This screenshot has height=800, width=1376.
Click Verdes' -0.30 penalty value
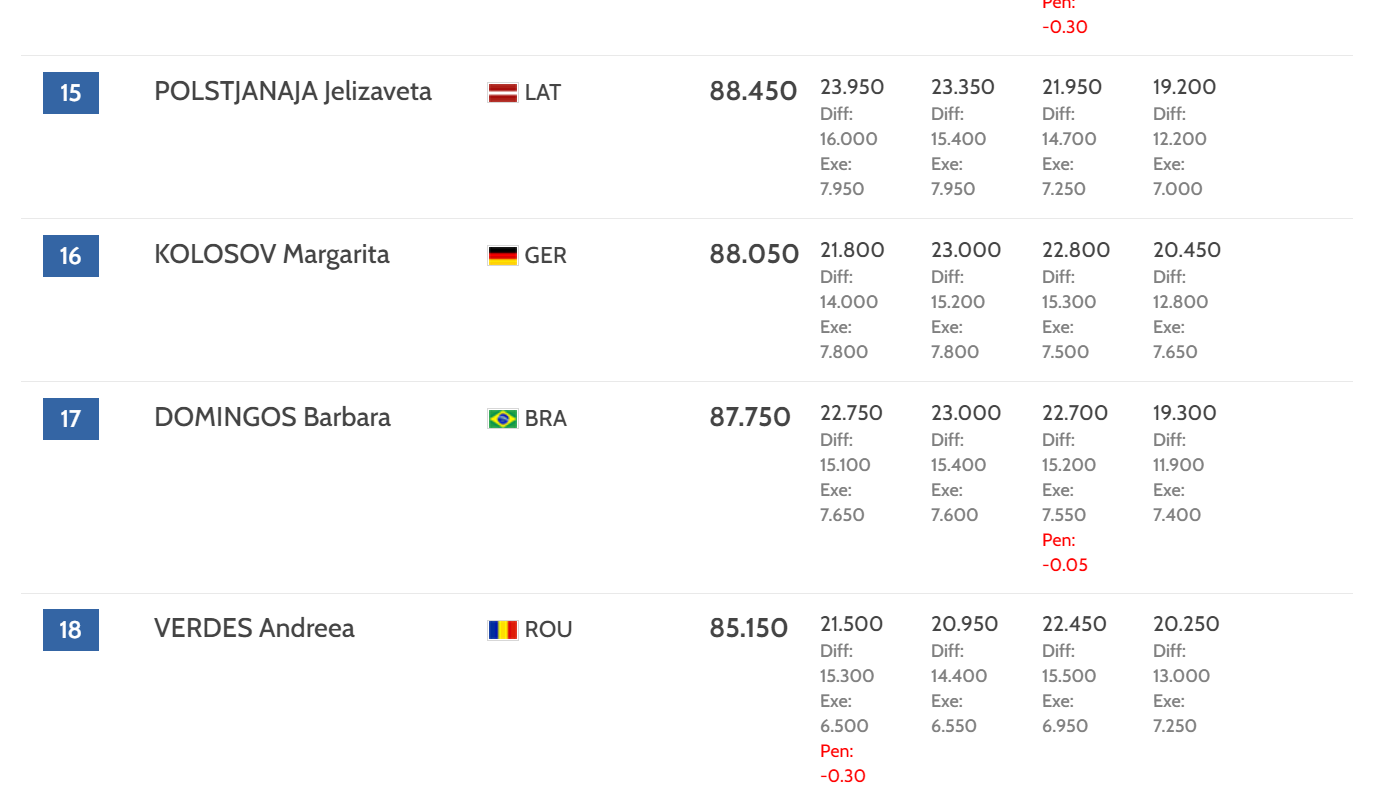tap(843, 776)
